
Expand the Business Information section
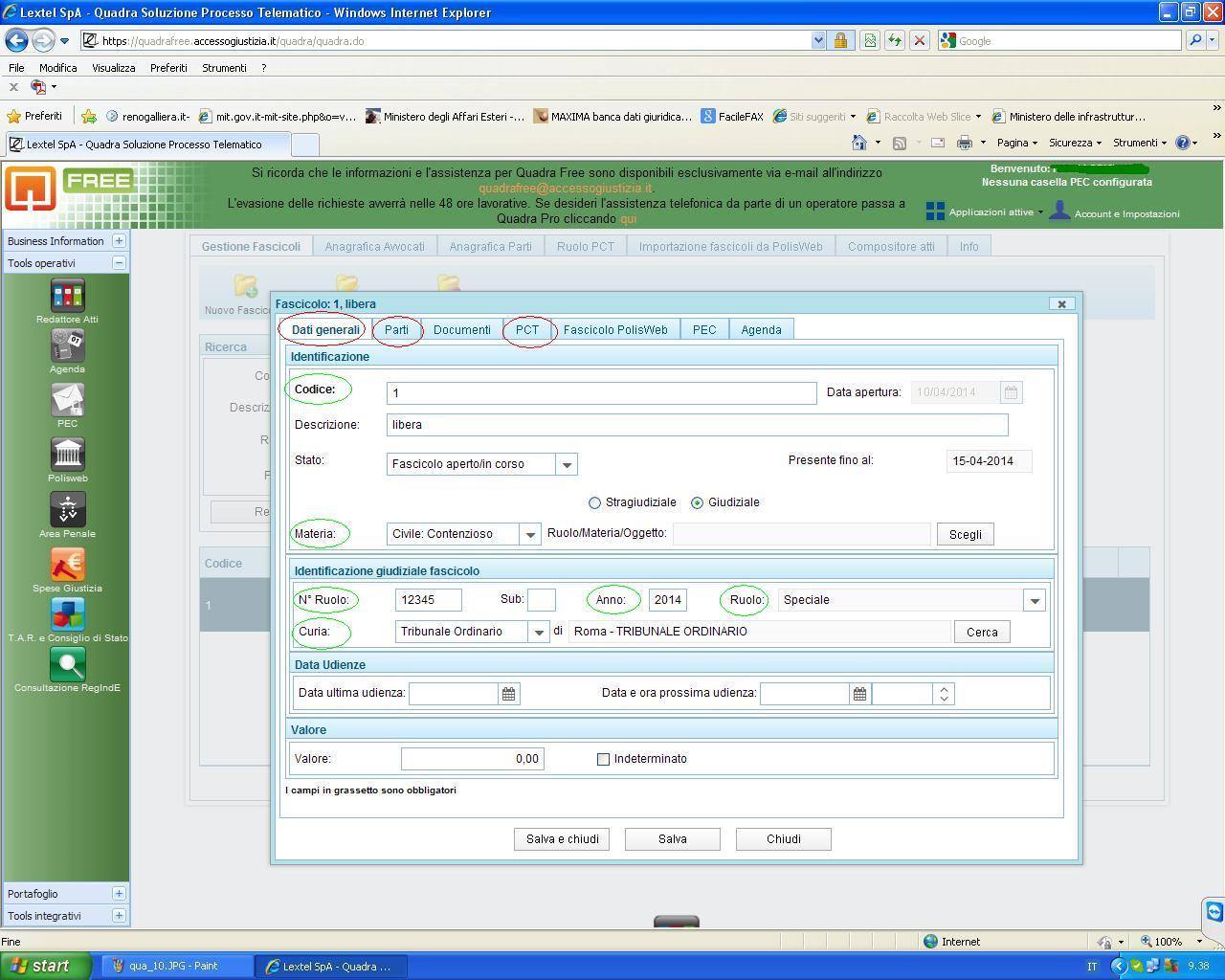(119, 240)
